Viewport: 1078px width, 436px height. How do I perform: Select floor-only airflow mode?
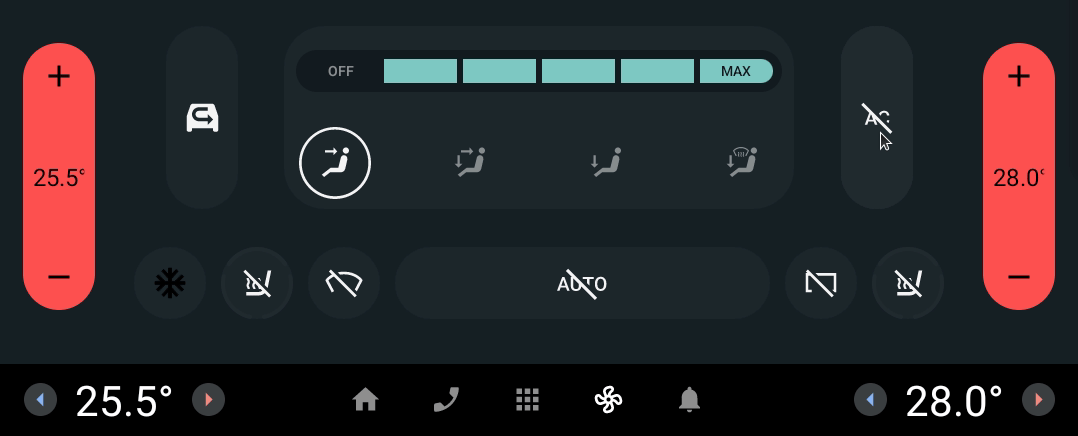606,163
